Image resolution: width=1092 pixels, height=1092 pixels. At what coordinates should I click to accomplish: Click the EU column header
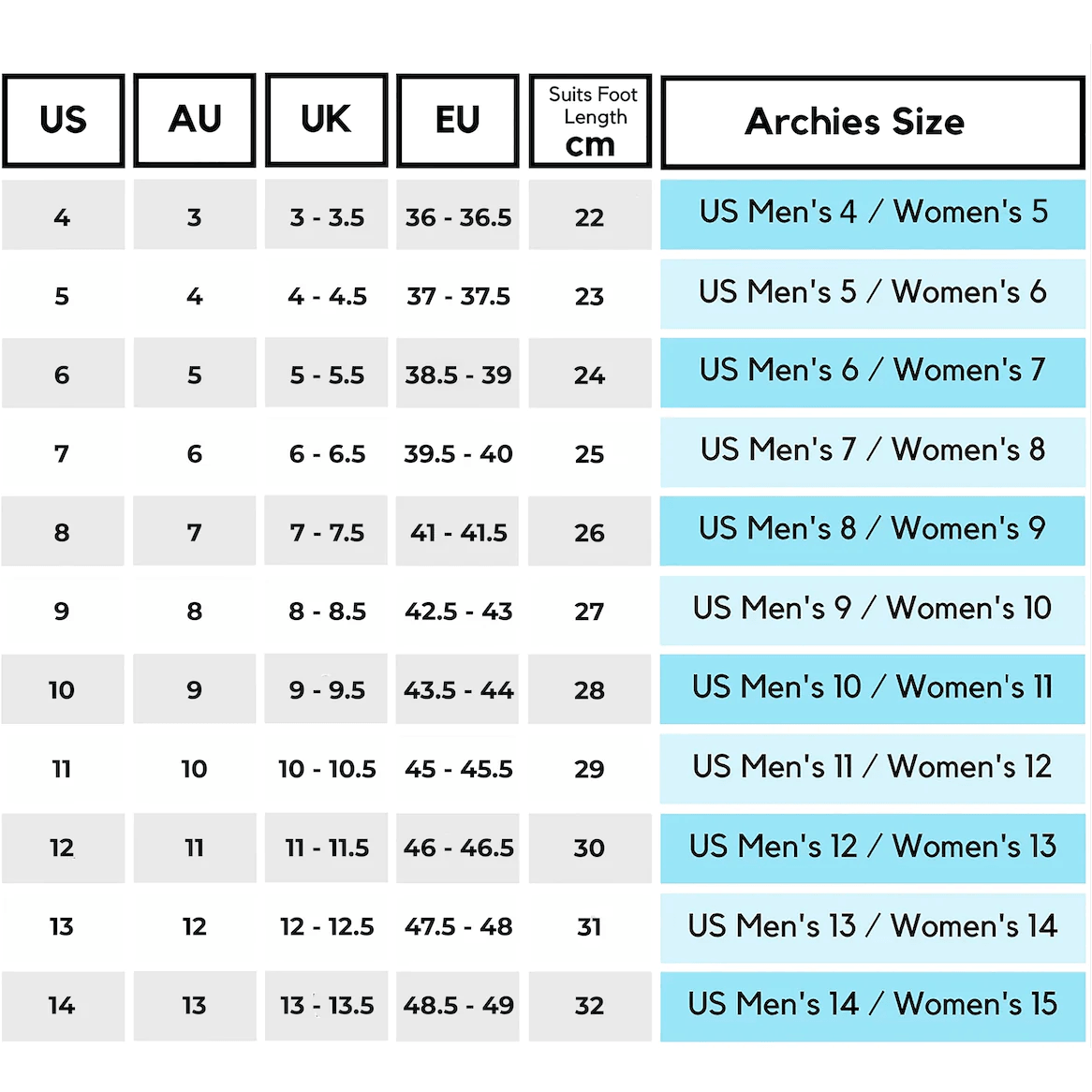(x=458, y=121)
